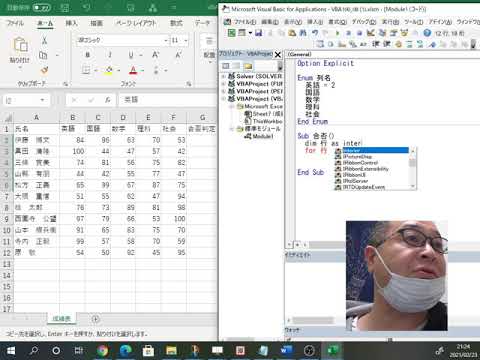Click View Code icon in Project pane
Image resolution: width=480 pixels, height=360 pixels.
[x=226, y=66]
